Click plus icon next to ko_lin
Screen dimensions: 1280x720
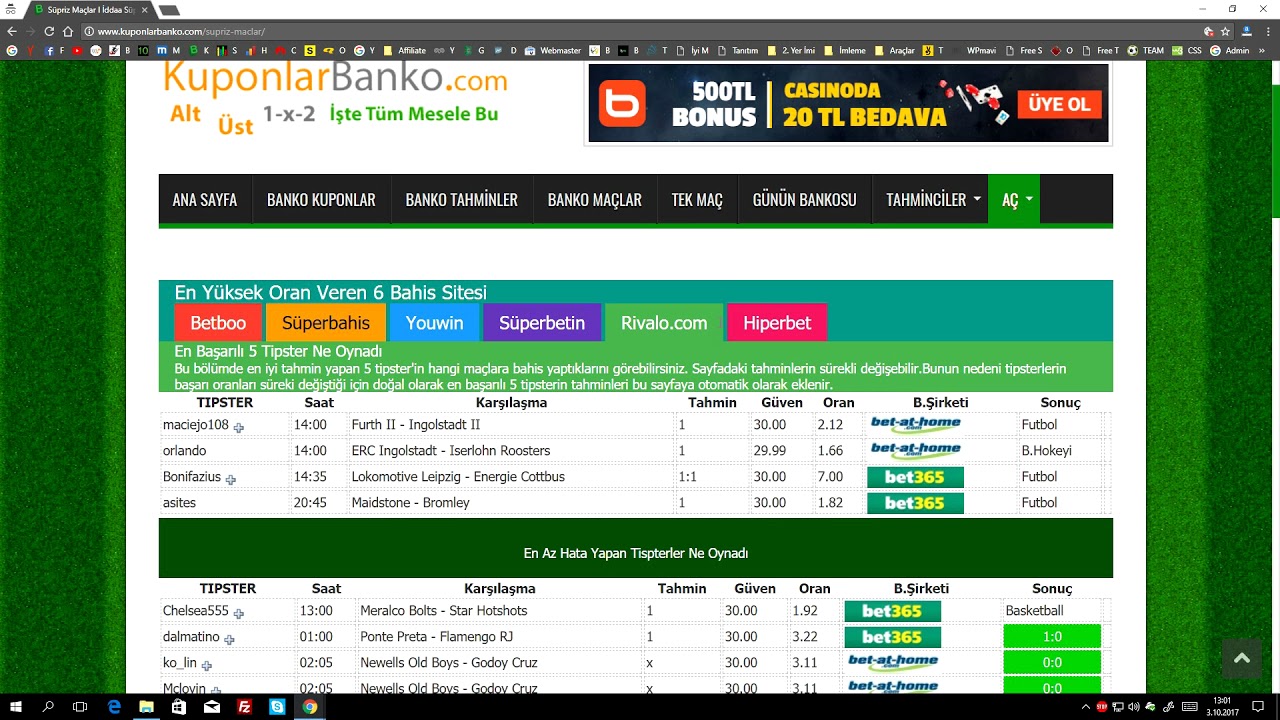pyautogui.click(x=206, y=665)
